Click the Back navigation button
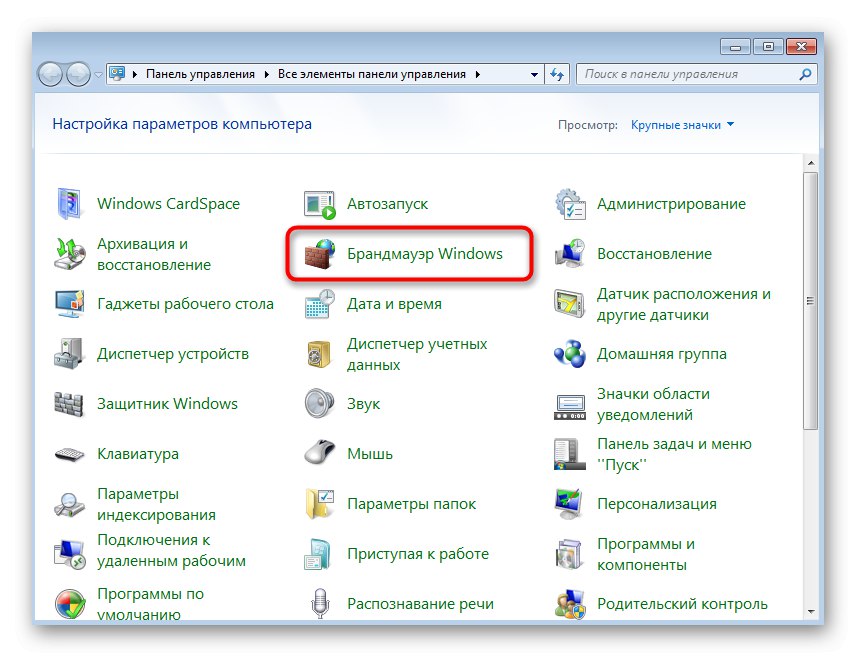Screen dimensions: 856x657 [x=49, y=73]
